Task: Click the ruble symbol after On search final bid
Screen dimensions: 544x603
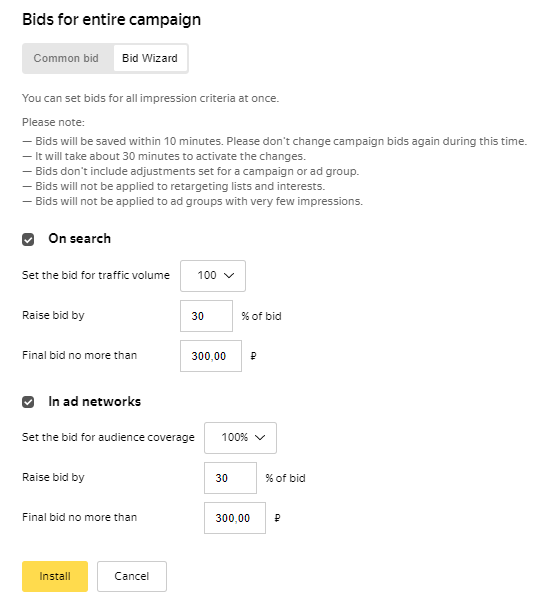Action: (x=253, y=356)
